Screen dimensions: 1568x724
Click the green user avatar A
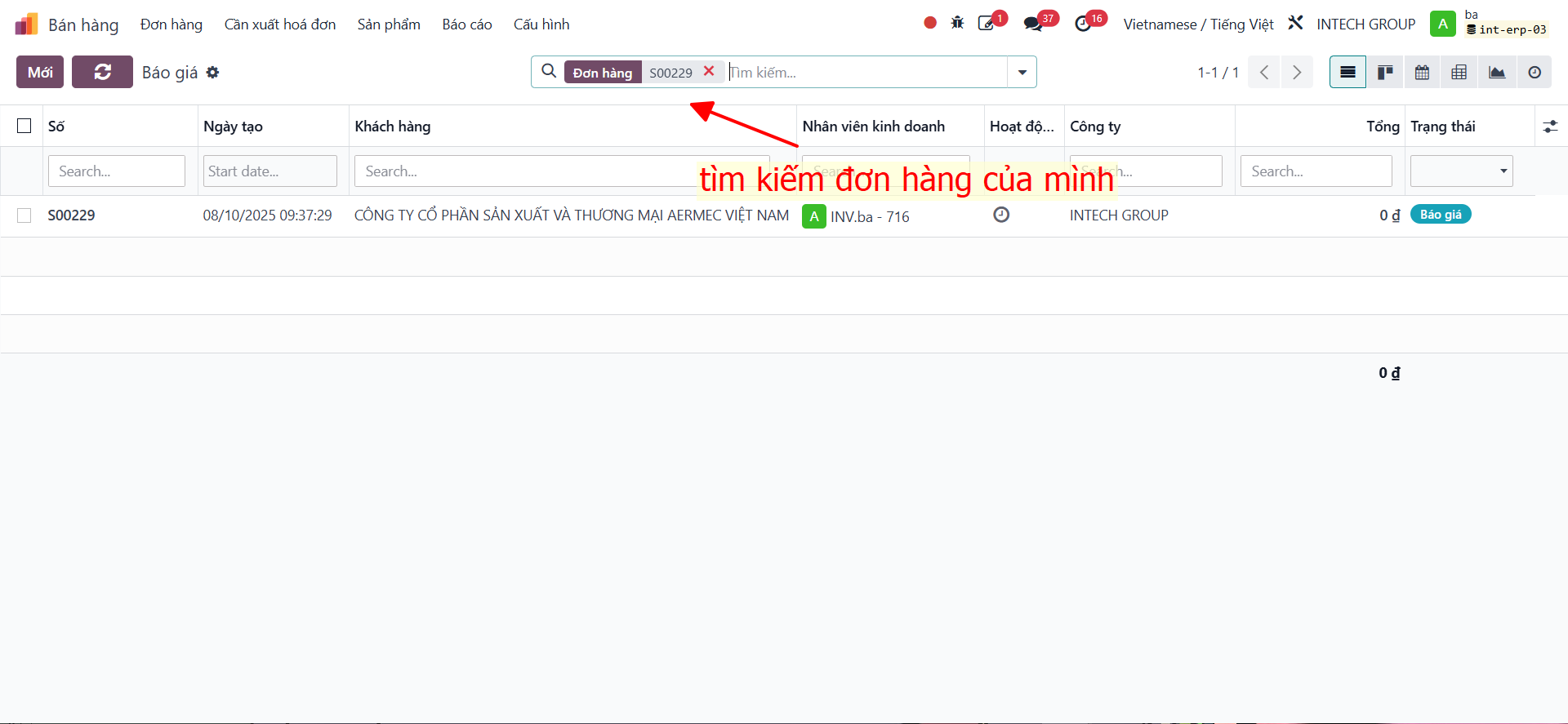coord(1443,24)
